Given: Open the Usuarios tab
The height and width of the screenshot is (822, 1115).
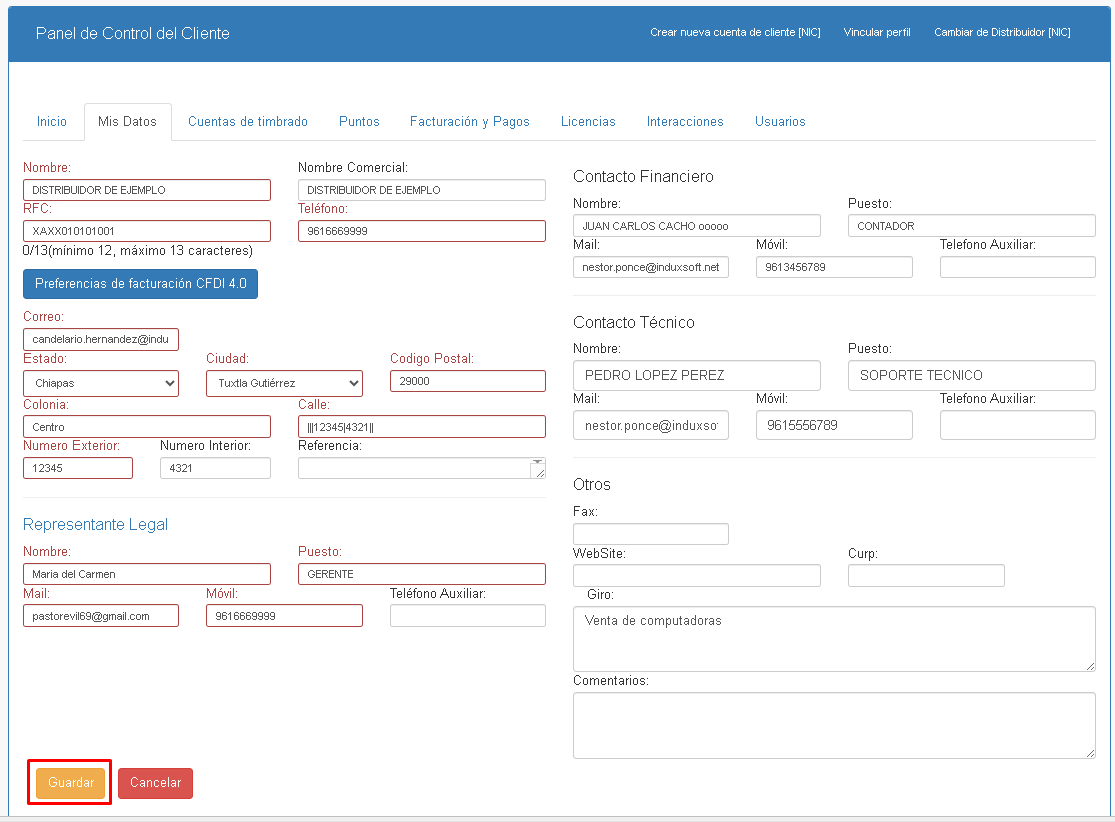Looking at the screenshot, I should 780,122.
